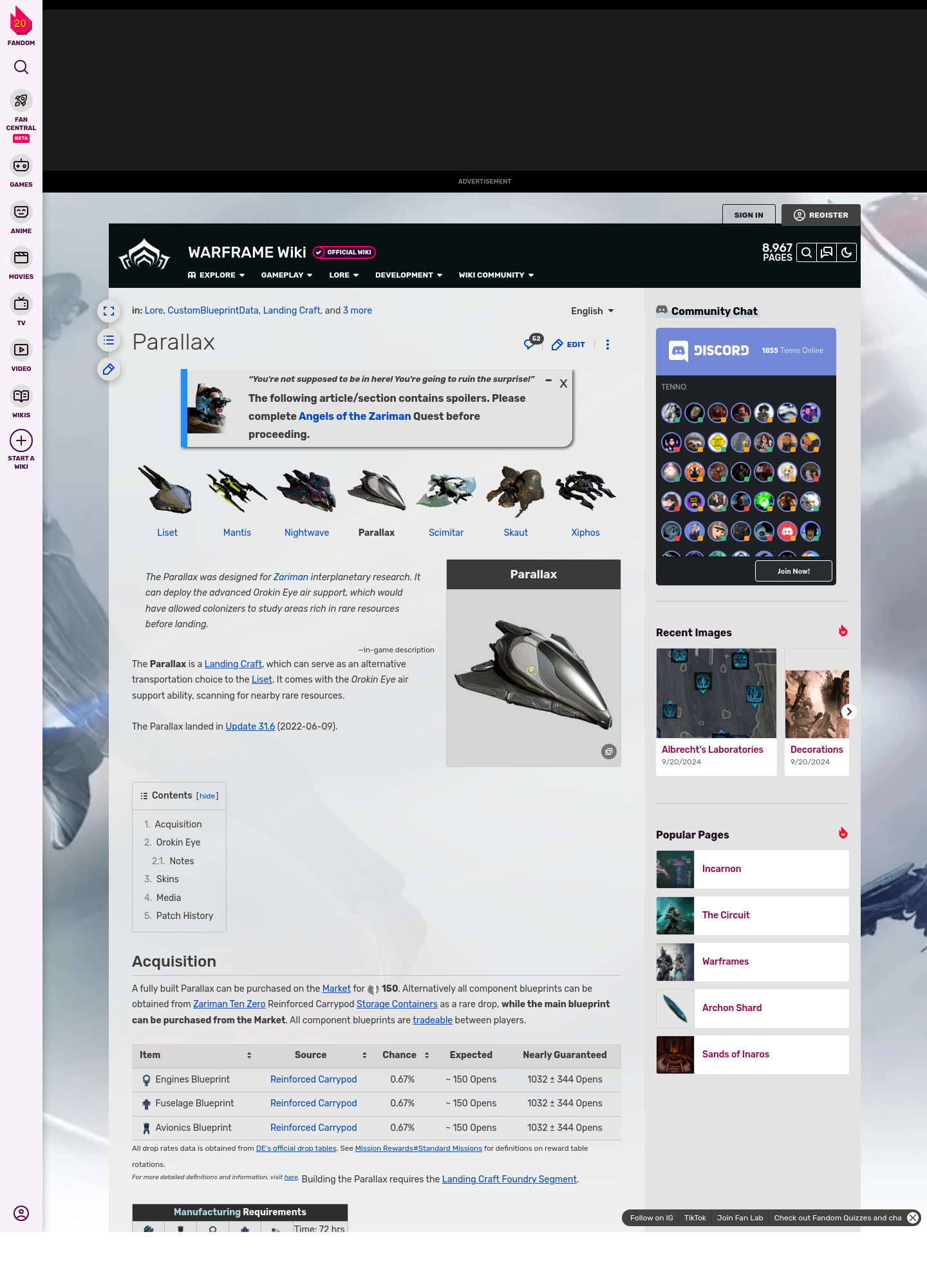Click Discord Join Now button
Viewport: 927px width, 1288px height.
point(793,571)
